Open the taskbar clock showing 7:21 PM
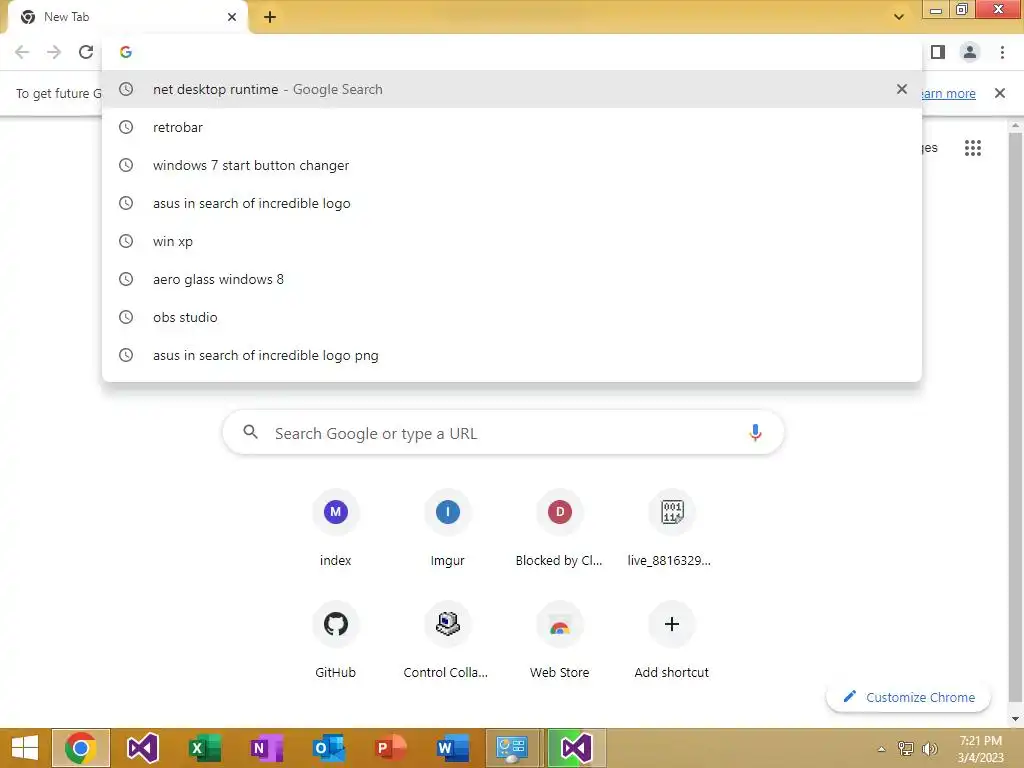1024x768 pixels. [x=980, y=749]
